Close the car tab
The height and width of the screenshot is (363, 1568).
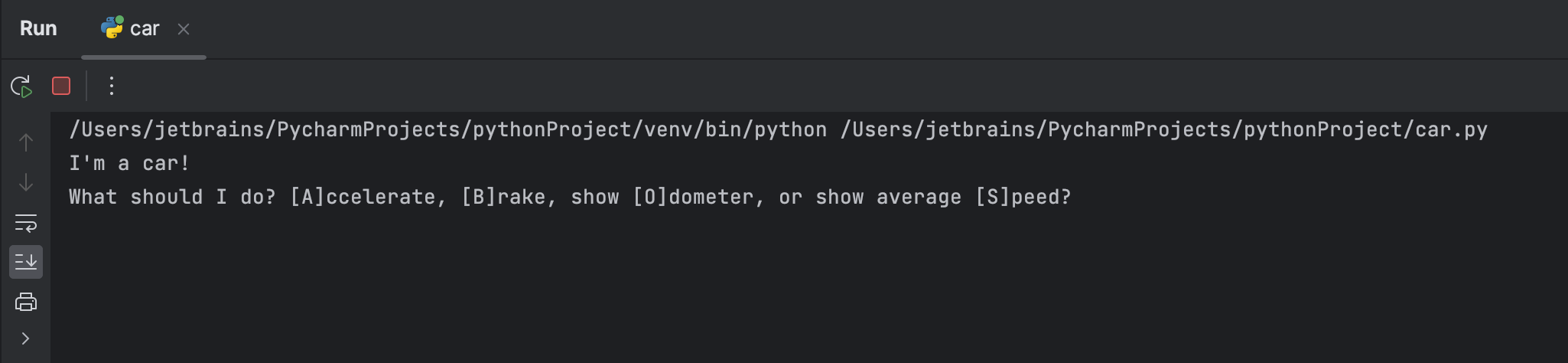(x=184, y=29)
